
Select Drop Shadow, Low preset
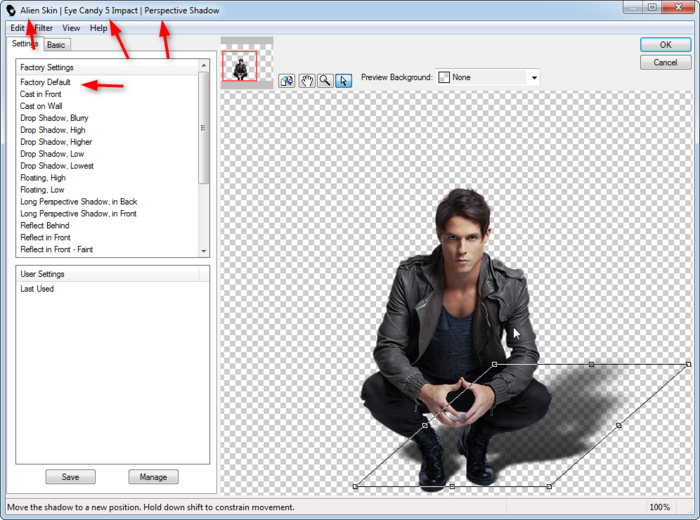click(52, 154)
